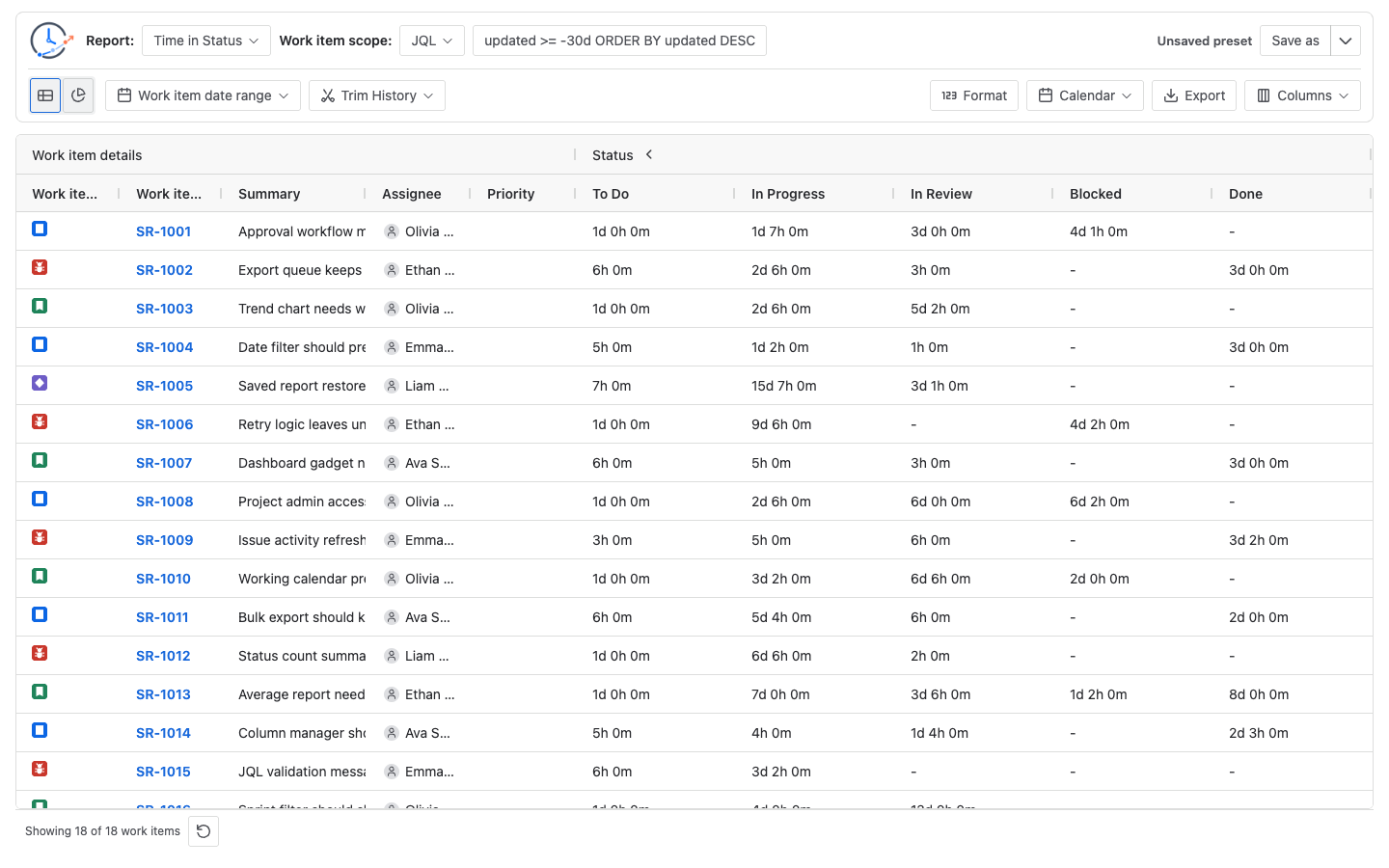Click assignee avatar for SR-1001 Olivia

[x=392, y=231]
